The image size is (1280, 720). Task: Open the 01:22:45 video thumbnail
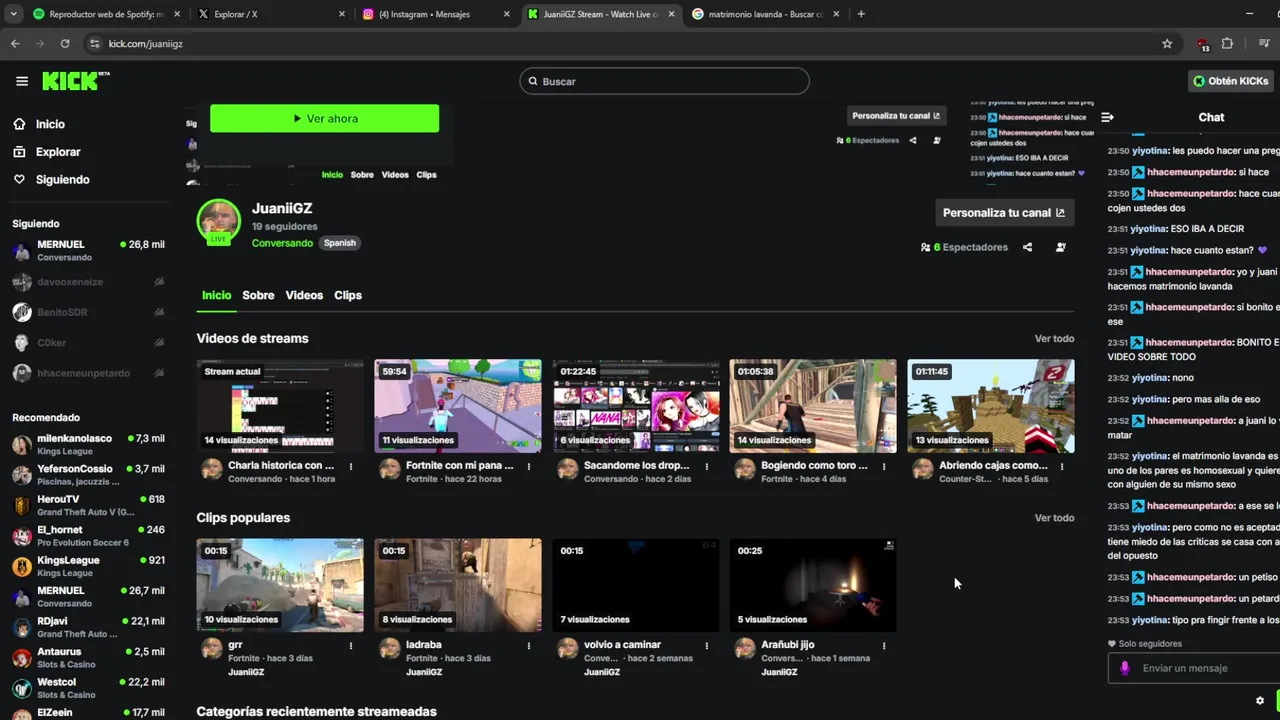(x=636, y=406)
